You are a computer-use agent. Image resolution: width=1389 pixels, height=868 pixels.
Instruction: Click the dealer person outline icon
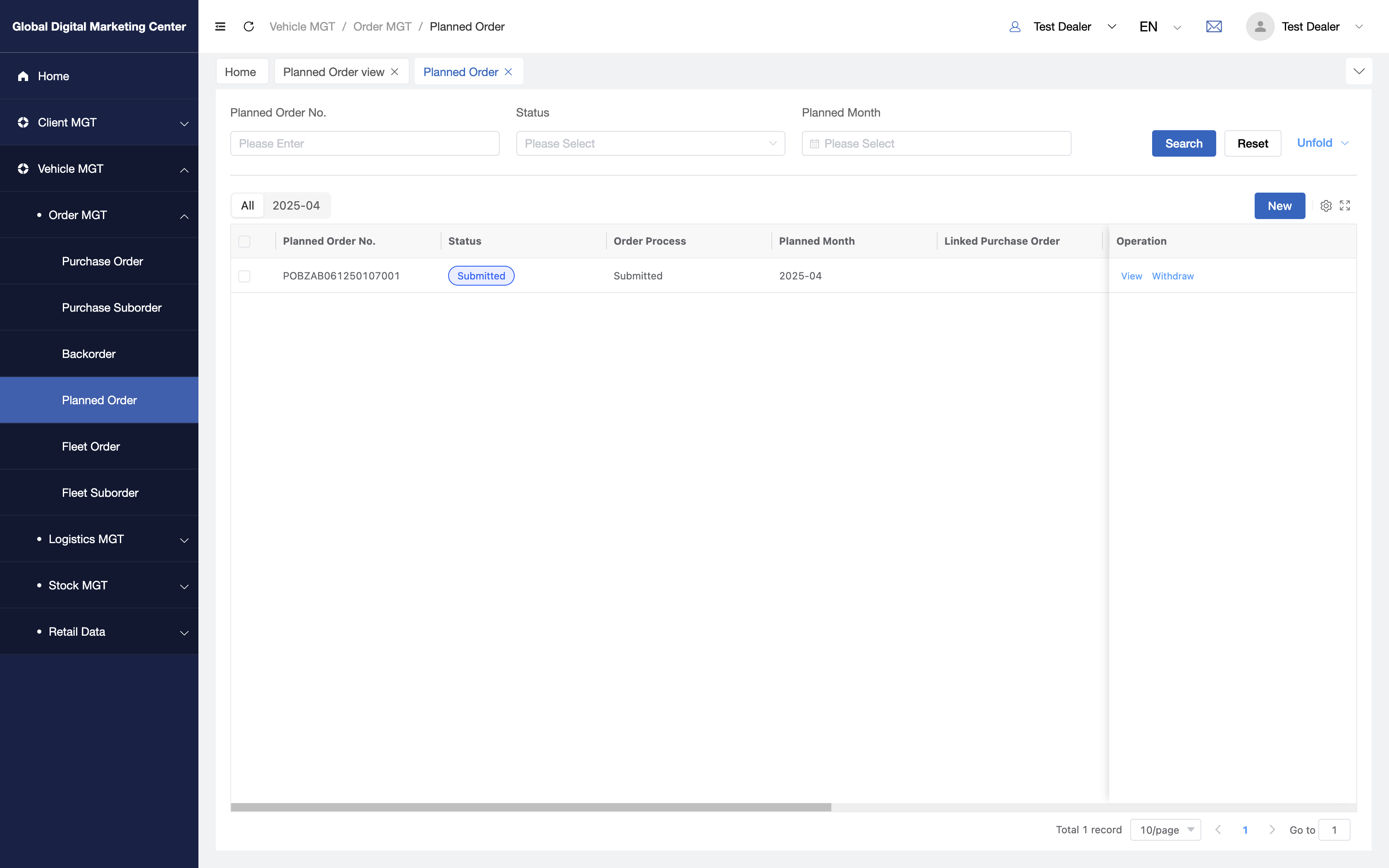[x=1015, y=26]
